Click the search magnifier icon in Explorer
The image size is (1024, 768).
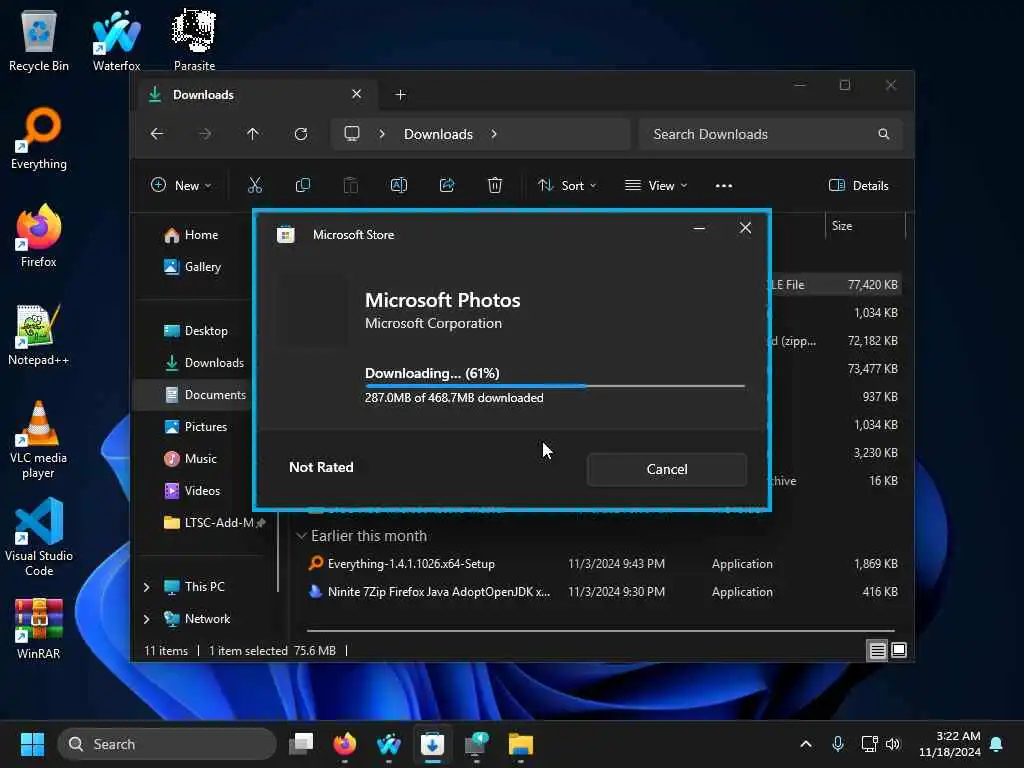click(x=884, y=134)
